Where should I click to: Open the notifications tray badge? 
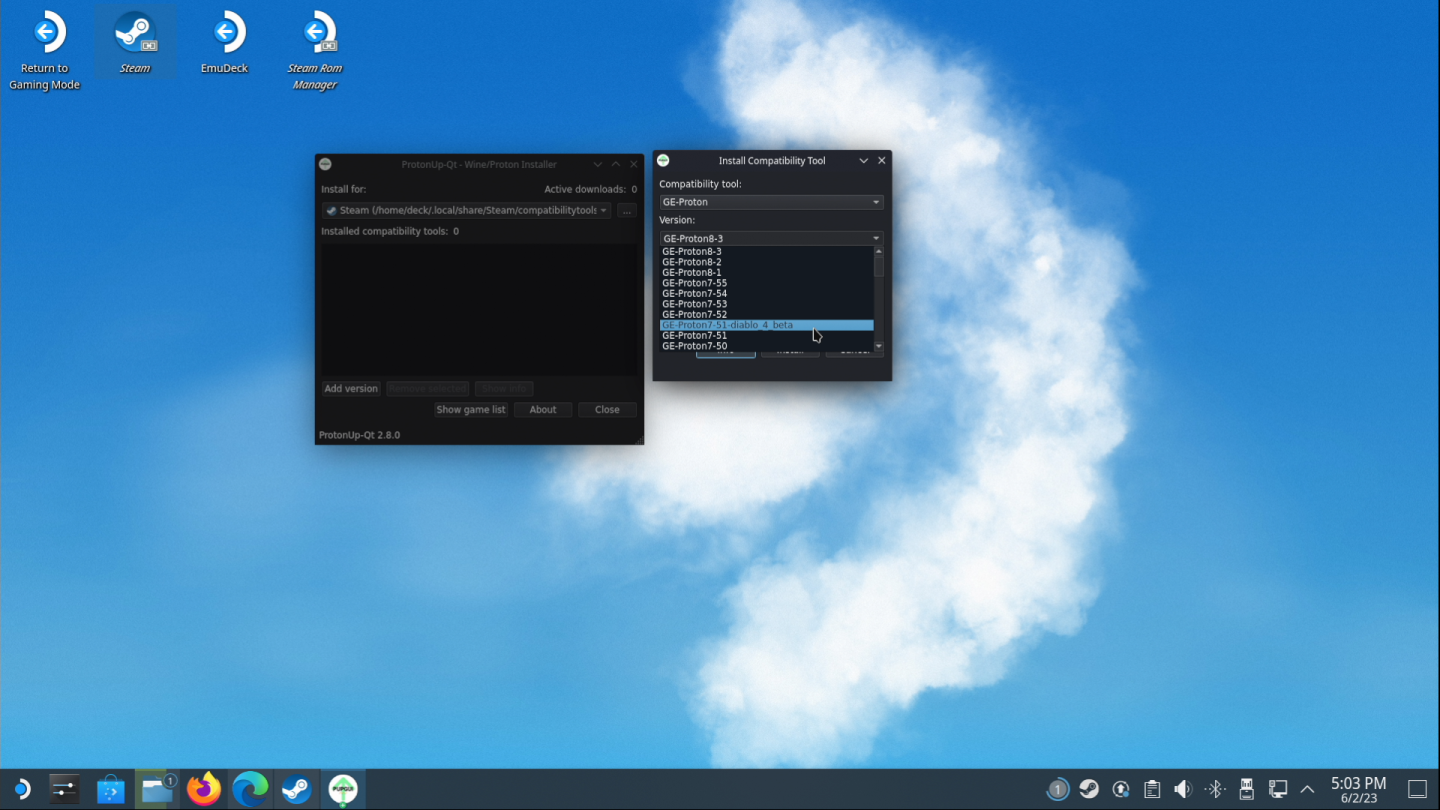tap(1057, 790)
